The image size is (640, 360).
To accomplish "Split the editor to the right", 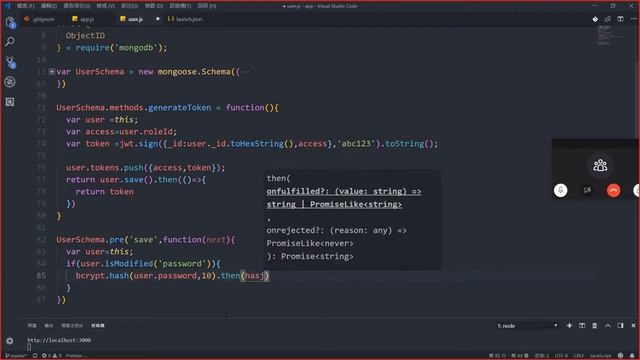I will coord(620,19).
